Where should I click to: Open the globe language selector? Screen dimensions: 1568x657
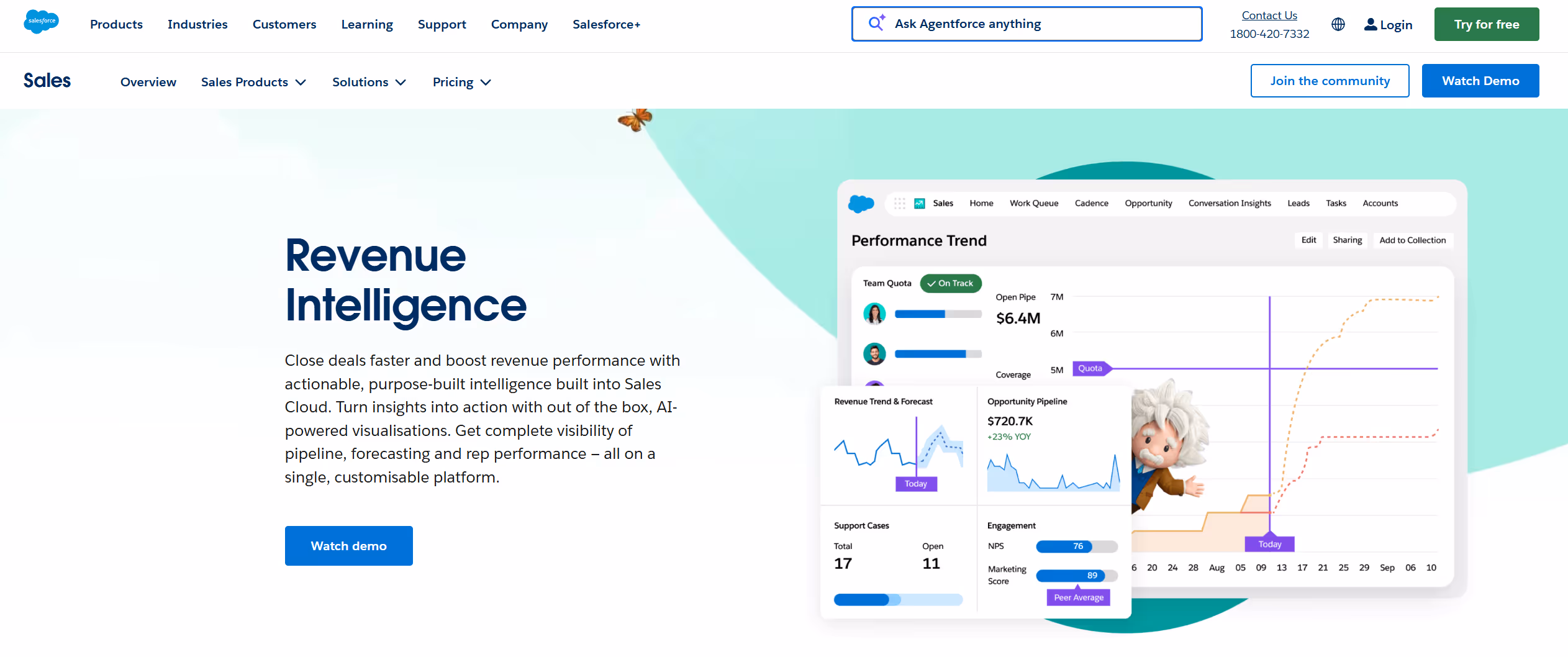tap(1338, 24)
